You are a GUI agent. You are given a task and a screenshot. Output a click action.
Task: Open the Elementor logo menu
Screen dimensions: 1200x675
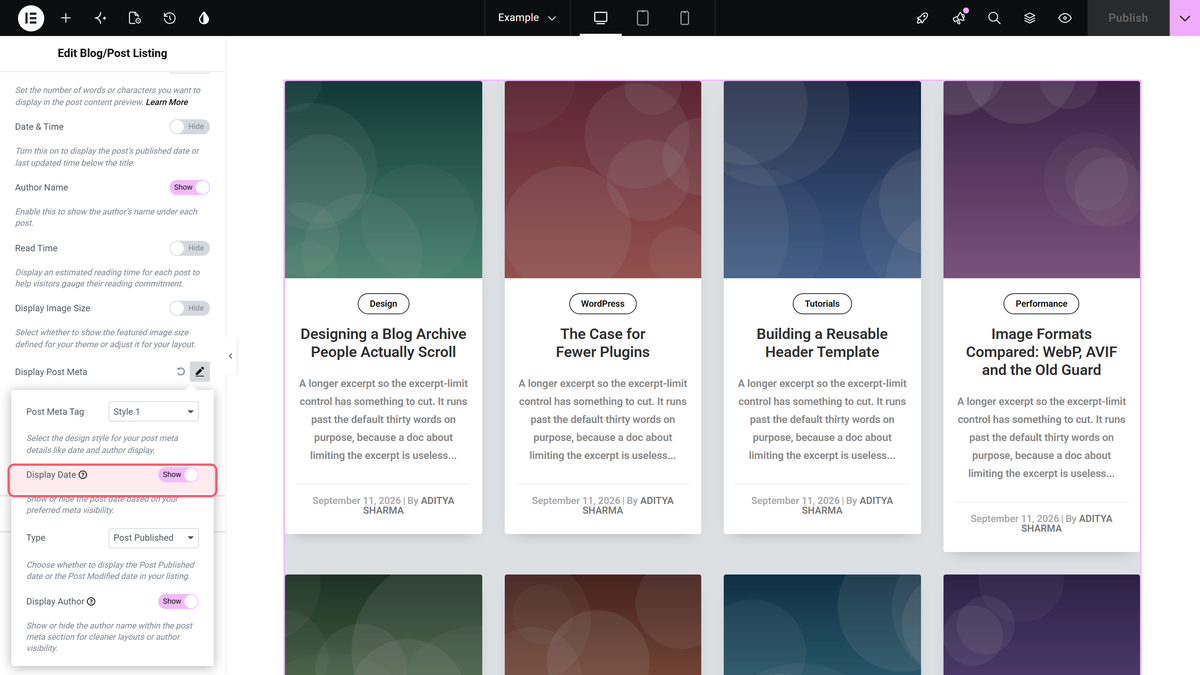point(30,18)
